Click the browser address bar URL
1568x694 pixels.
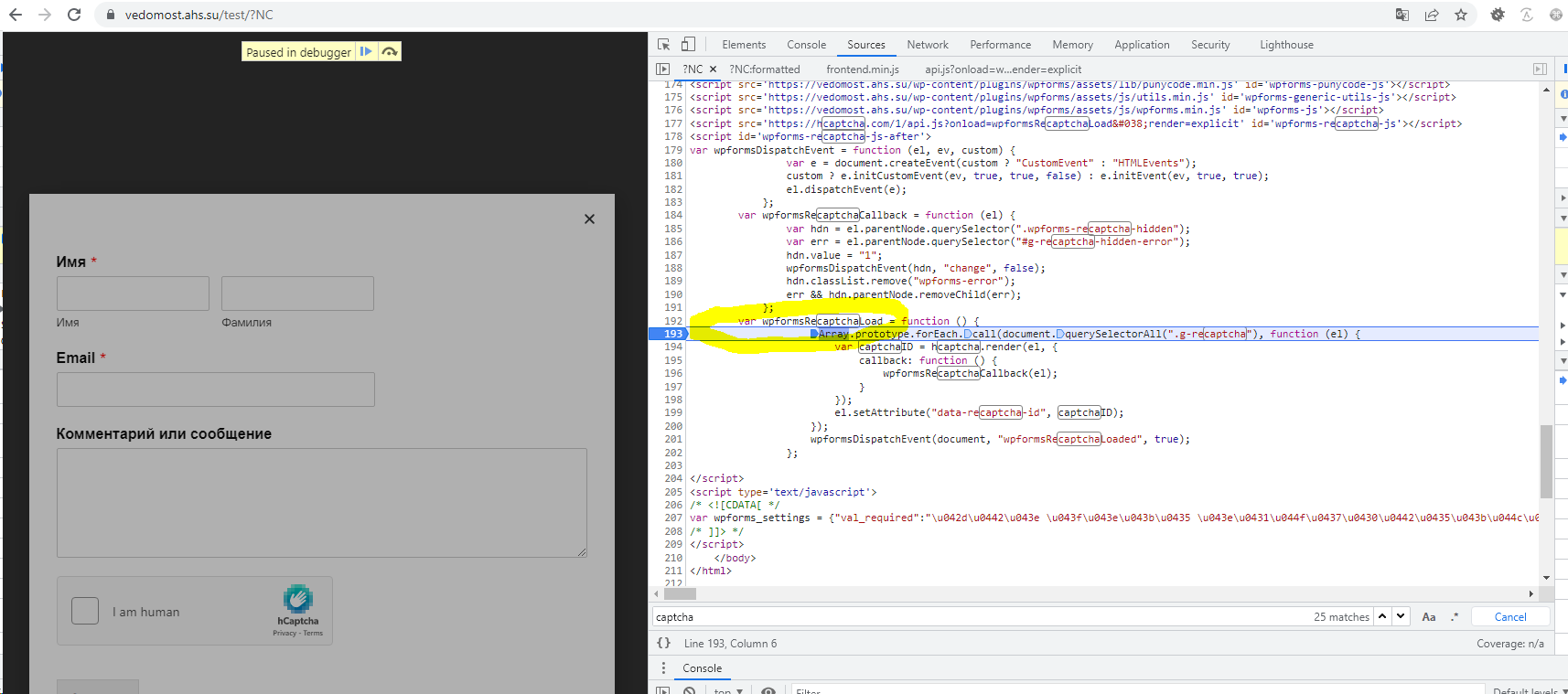tap(199, 15)
